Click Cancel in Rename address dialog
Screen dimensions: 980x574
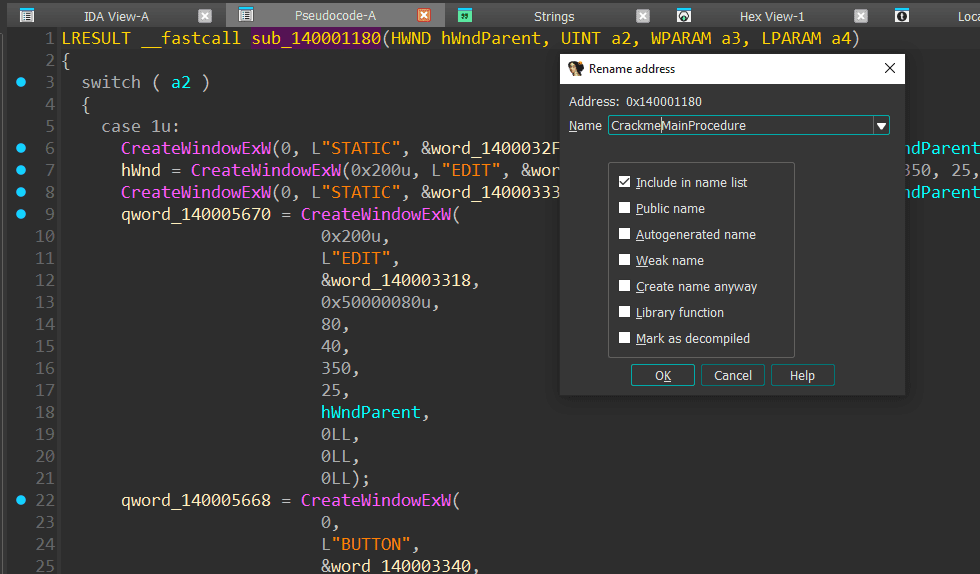[x=733, y=376]
